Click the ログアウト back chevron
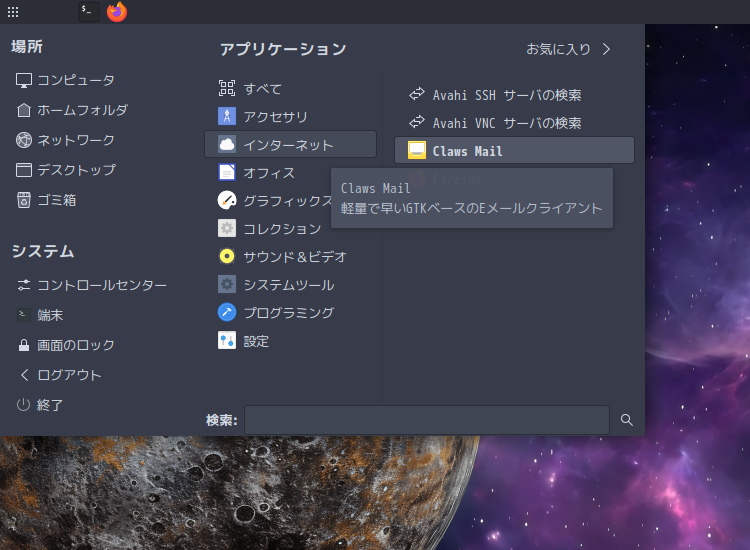 [24, 375]
